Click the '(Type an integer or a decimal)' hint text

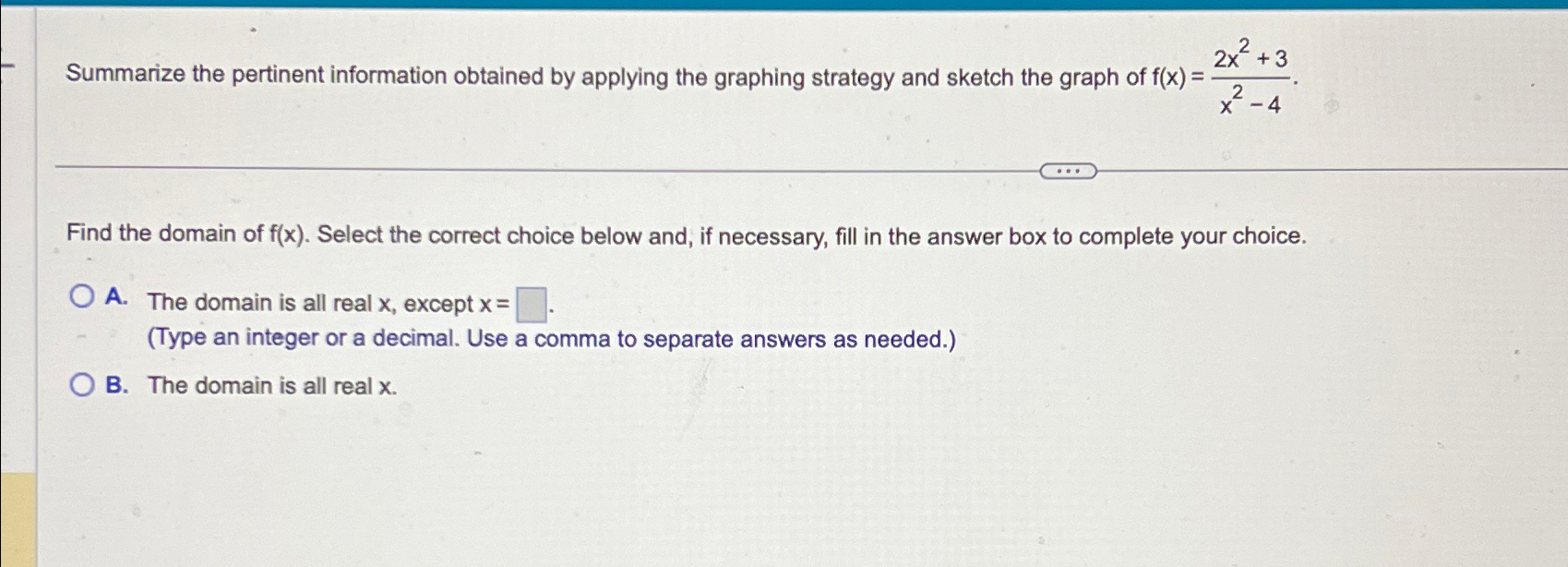pos(550,338)
